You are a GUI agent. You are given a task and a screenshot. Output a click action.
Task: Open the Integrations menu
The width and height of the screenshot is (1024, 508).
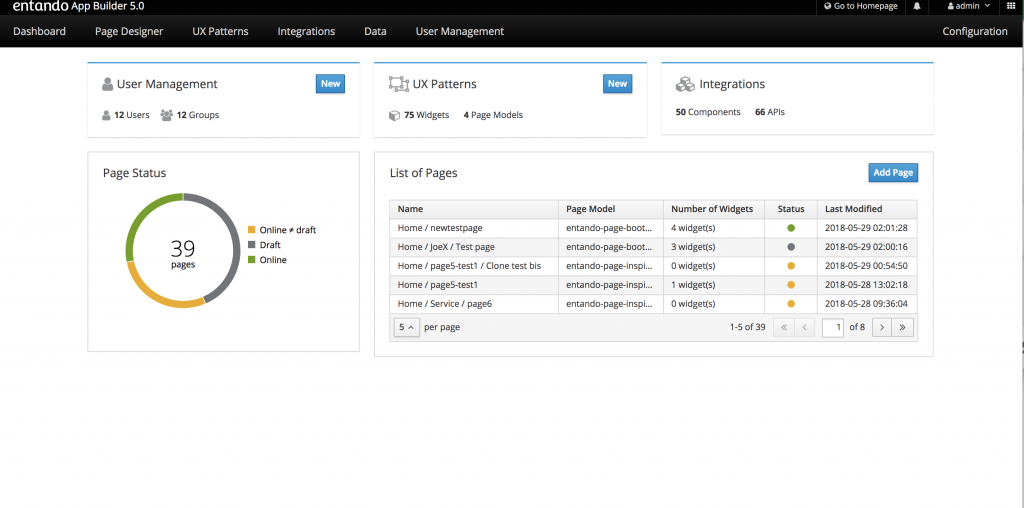pyautogui.click(x=306, y=31)
